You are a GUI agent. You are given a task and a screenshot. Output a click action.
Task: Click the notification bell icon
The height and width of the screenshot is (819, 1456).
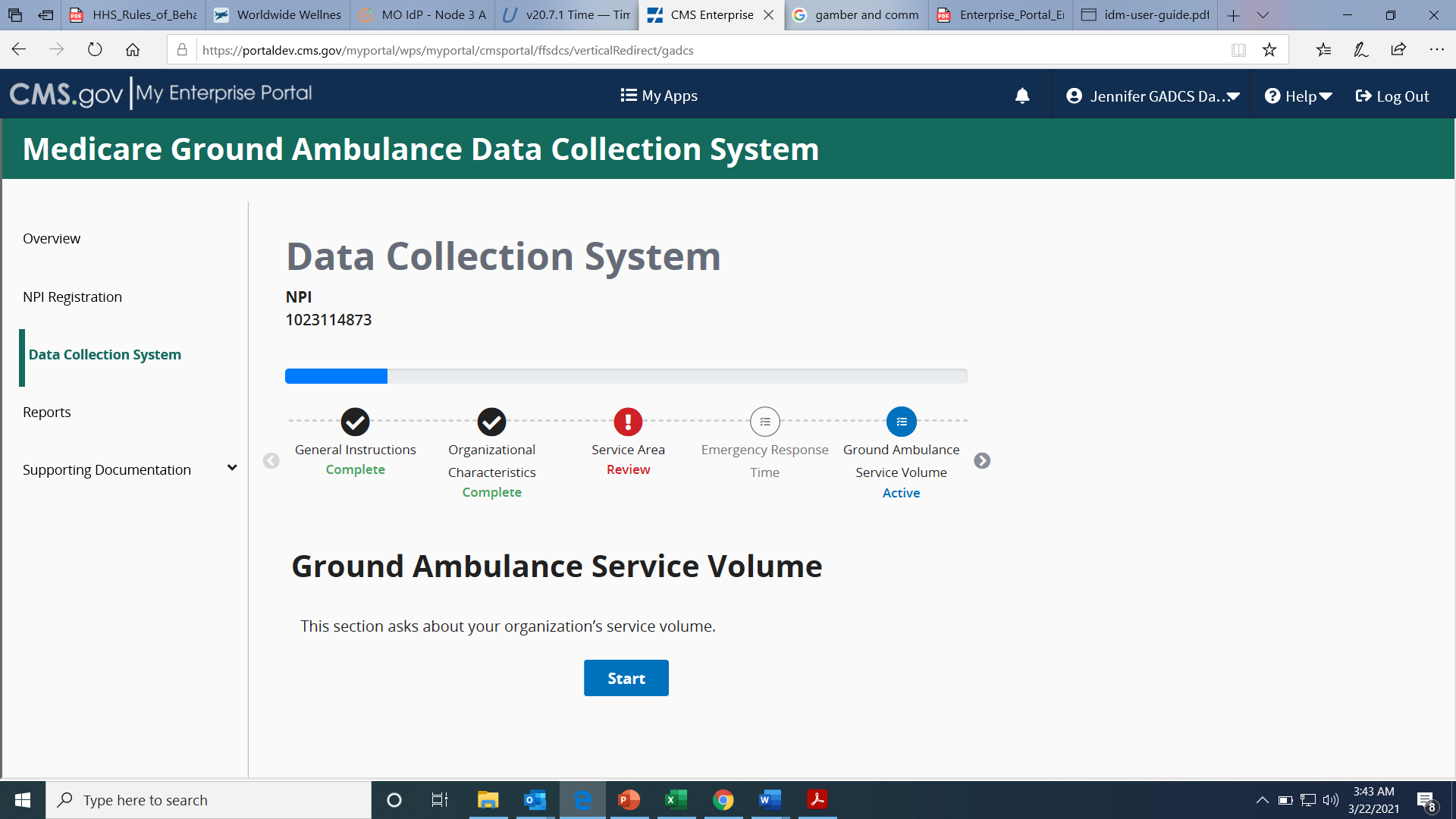click(x=1022, y=96)
